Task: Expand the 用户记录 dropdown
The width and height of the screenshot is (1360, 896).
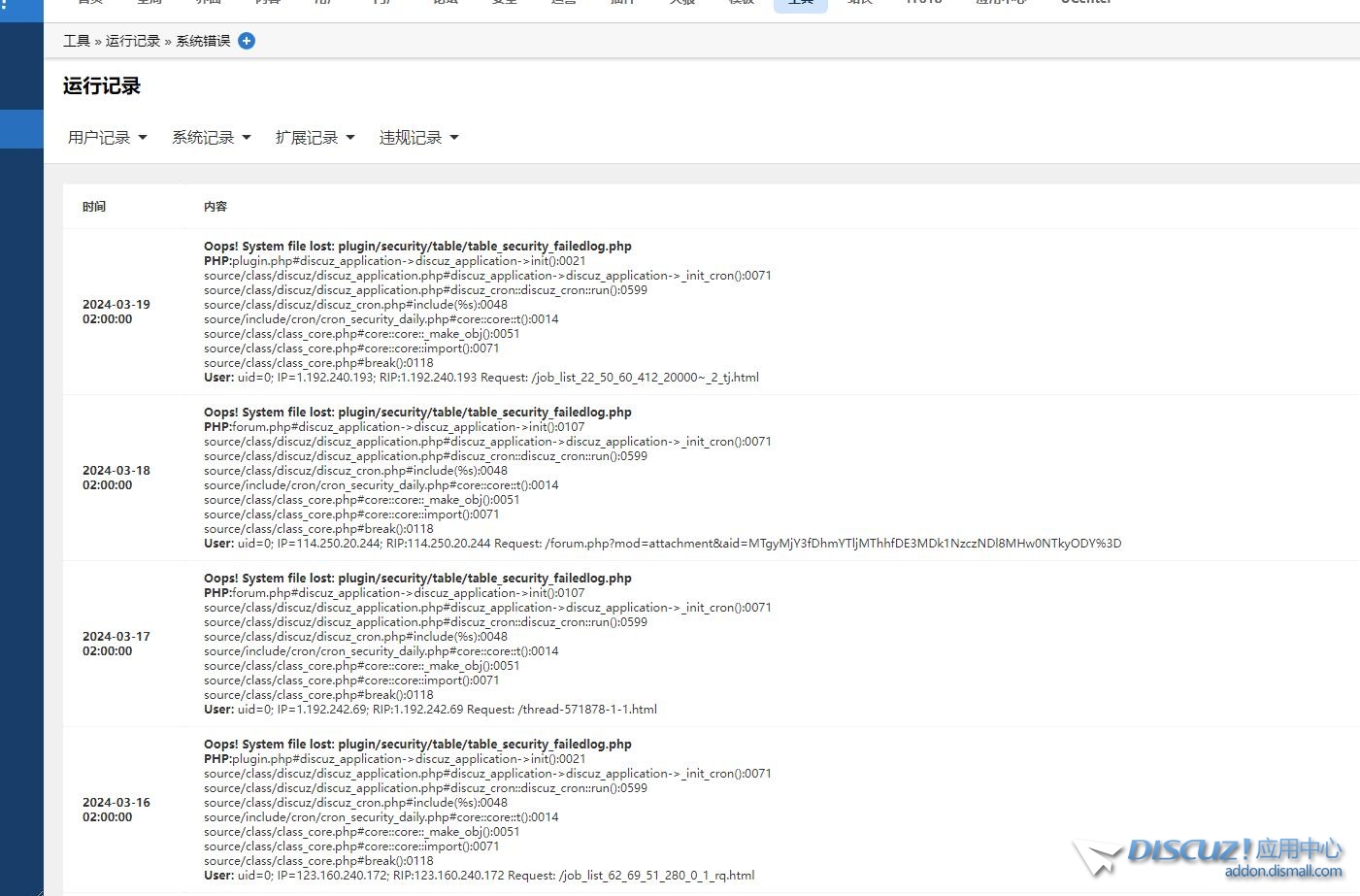Action: point(107,138)
